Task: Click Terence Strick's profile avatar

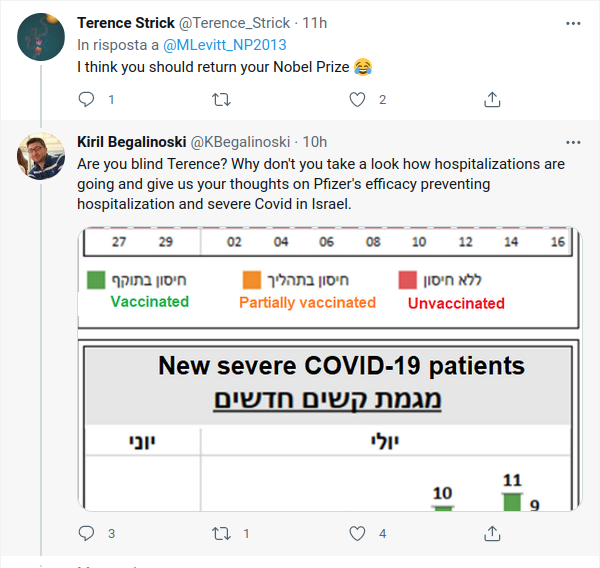Action: 41,38
